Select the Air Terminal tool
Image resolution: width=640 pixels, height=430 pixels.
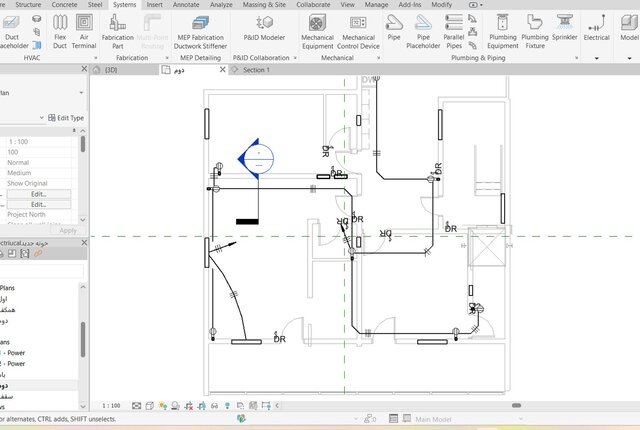(x=84, y=32)
